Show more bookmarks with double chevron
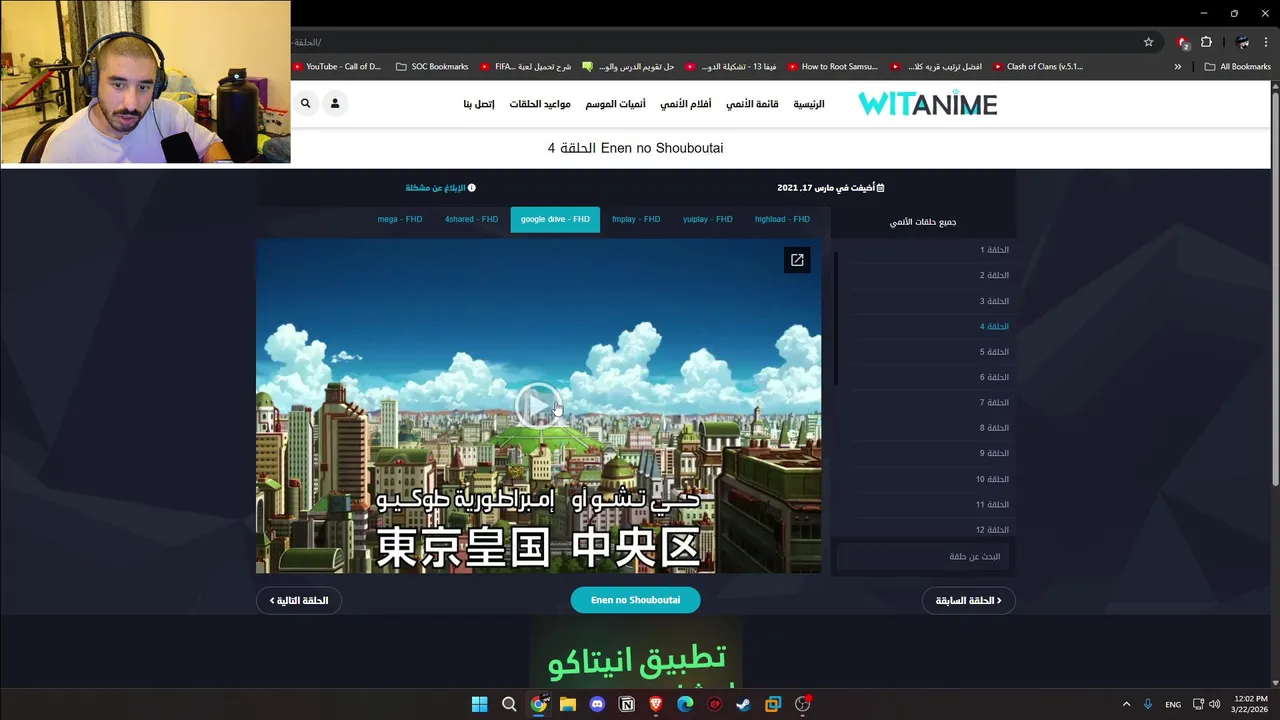The image size is (1280, 720). (1177, 67)
